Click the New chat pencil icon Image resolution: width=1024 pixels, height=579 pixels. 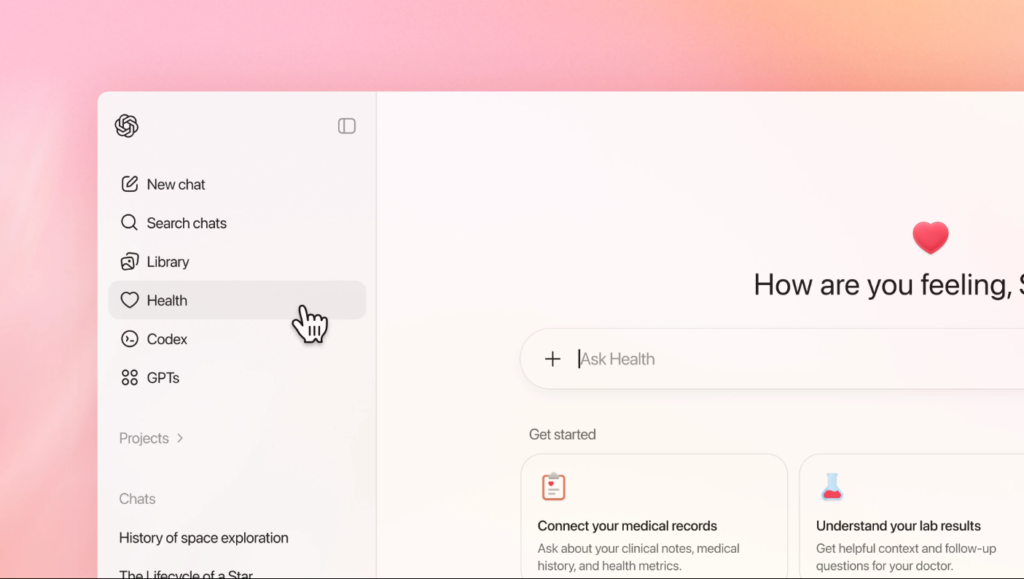pyautogui.click(x=129, y=184)
